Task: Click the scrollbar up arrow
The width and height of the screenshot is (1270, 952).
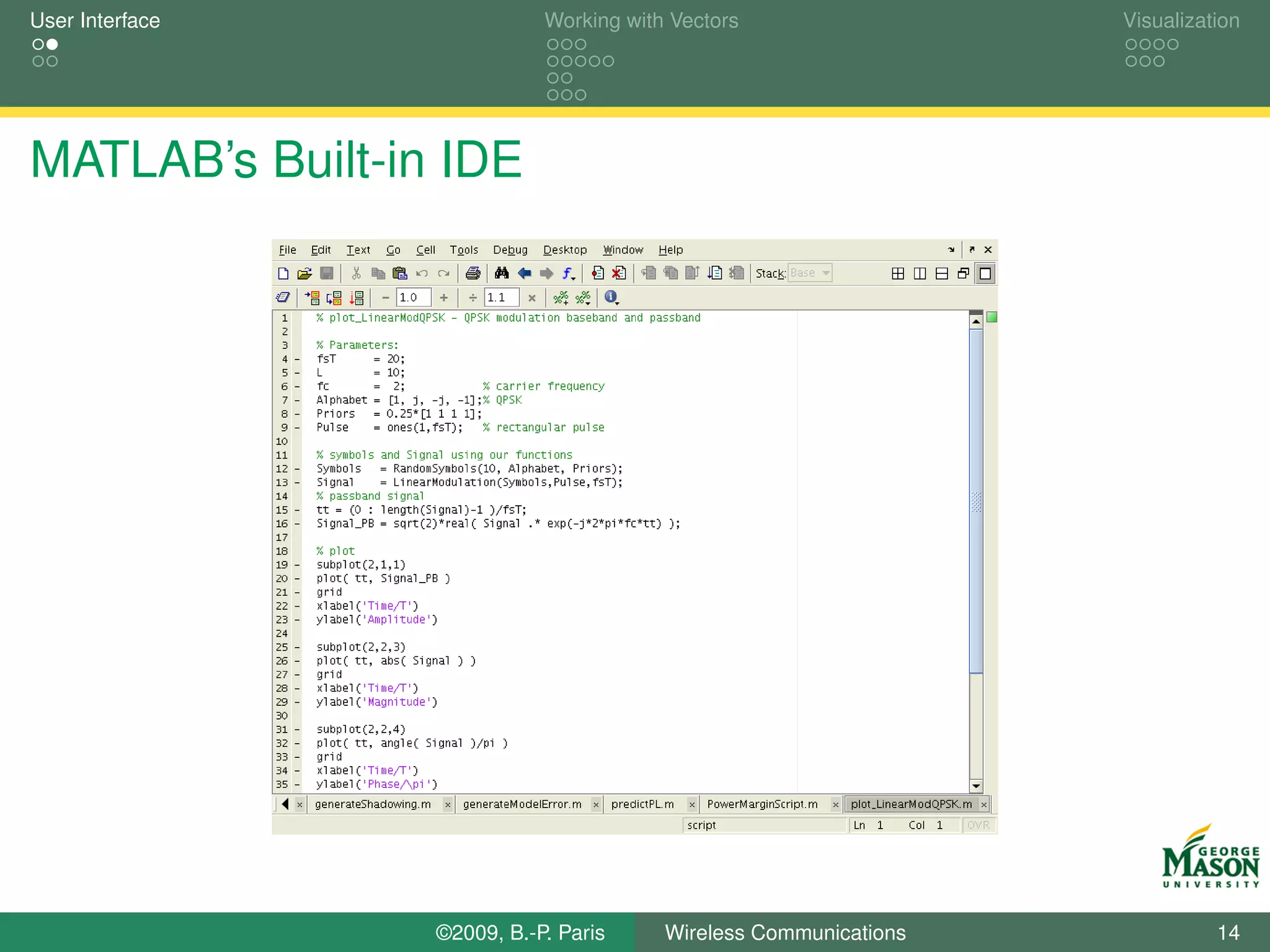Action: click(x=976, y=322)
